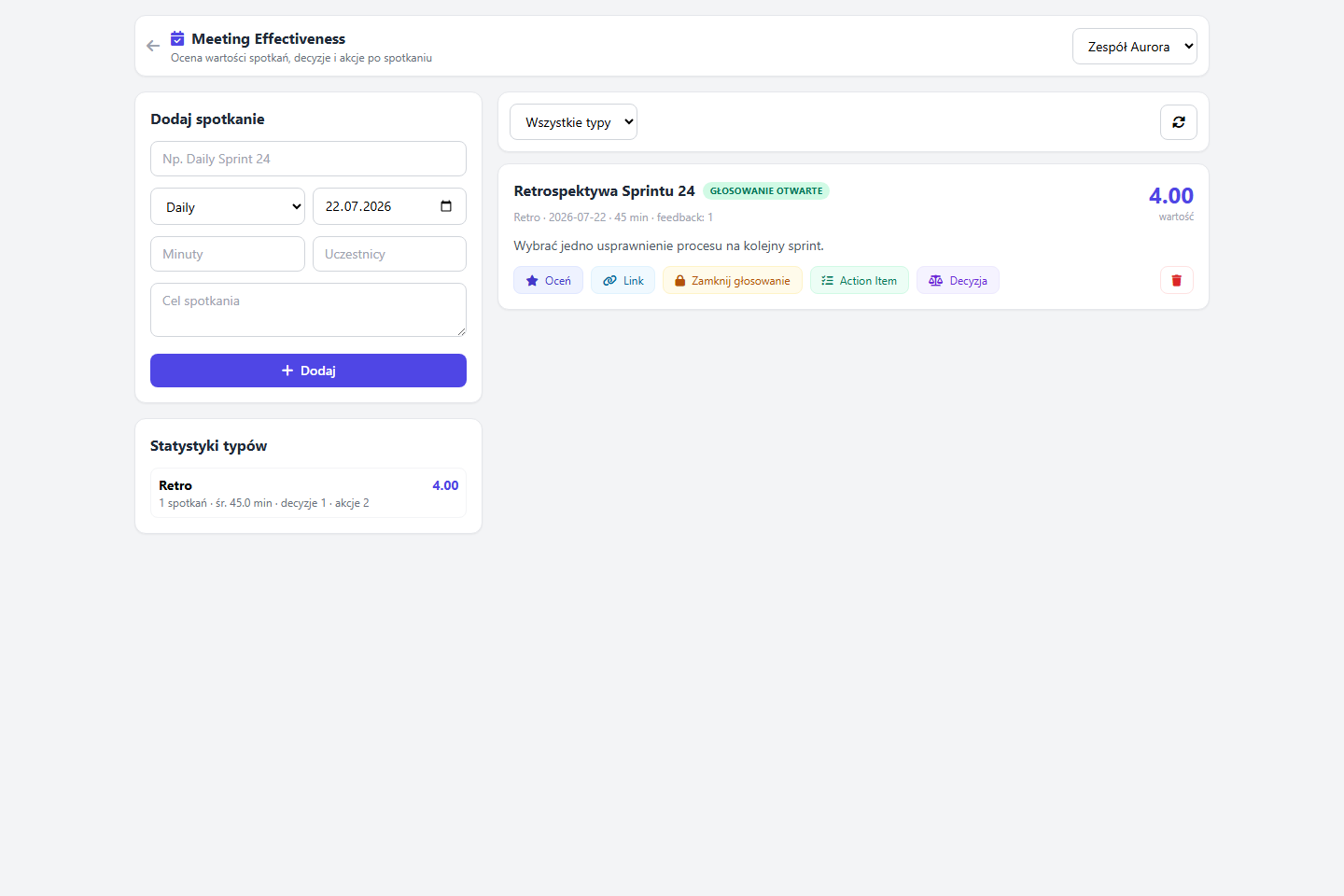The image size is (1344, 896).
Task: Delete Retrospektywa Sprintu 24 with trash icon
Action: pos(1176,280)
